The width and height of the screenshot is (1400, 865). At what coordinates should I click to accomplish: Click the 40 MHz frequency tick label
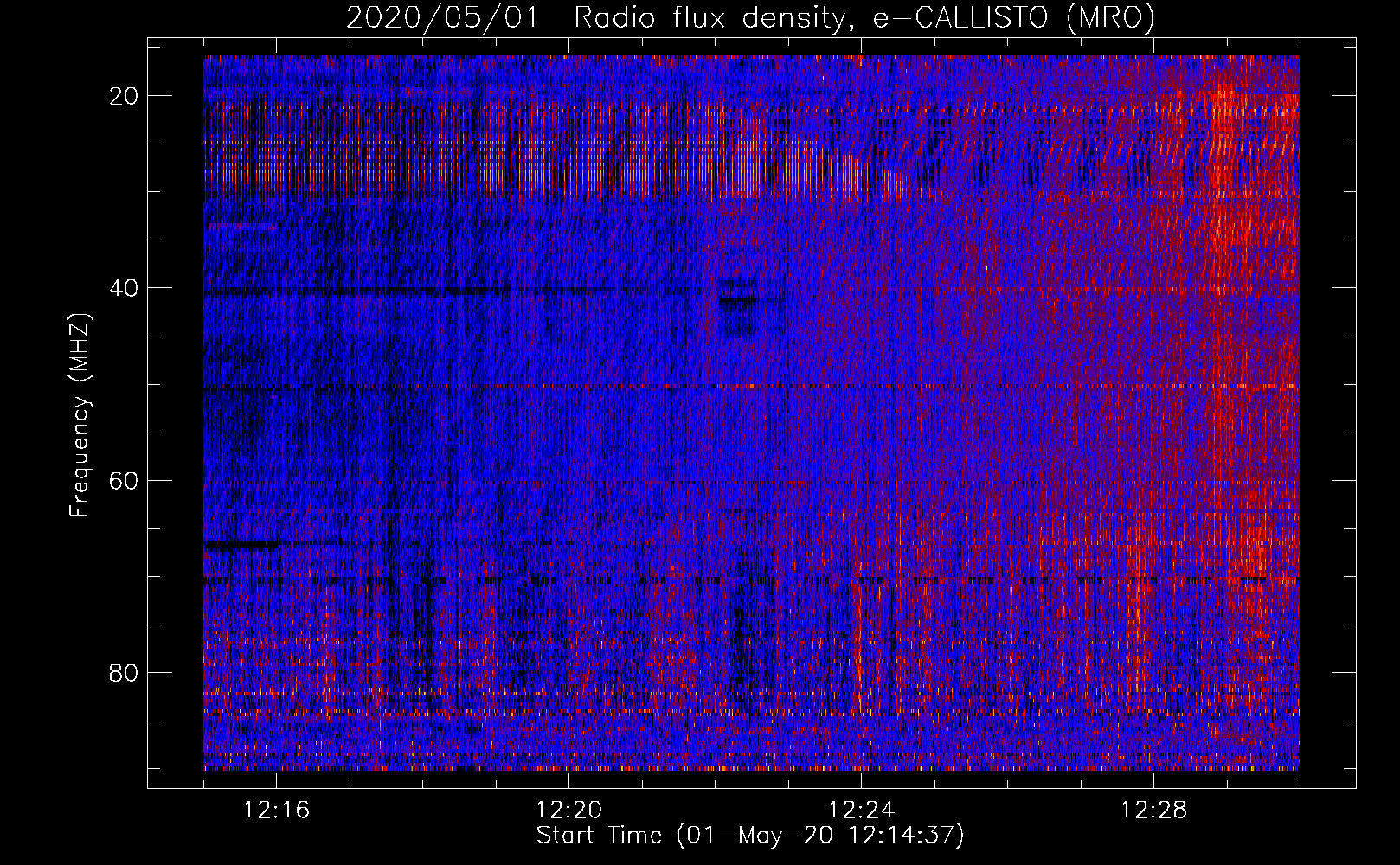coord(124,288)
